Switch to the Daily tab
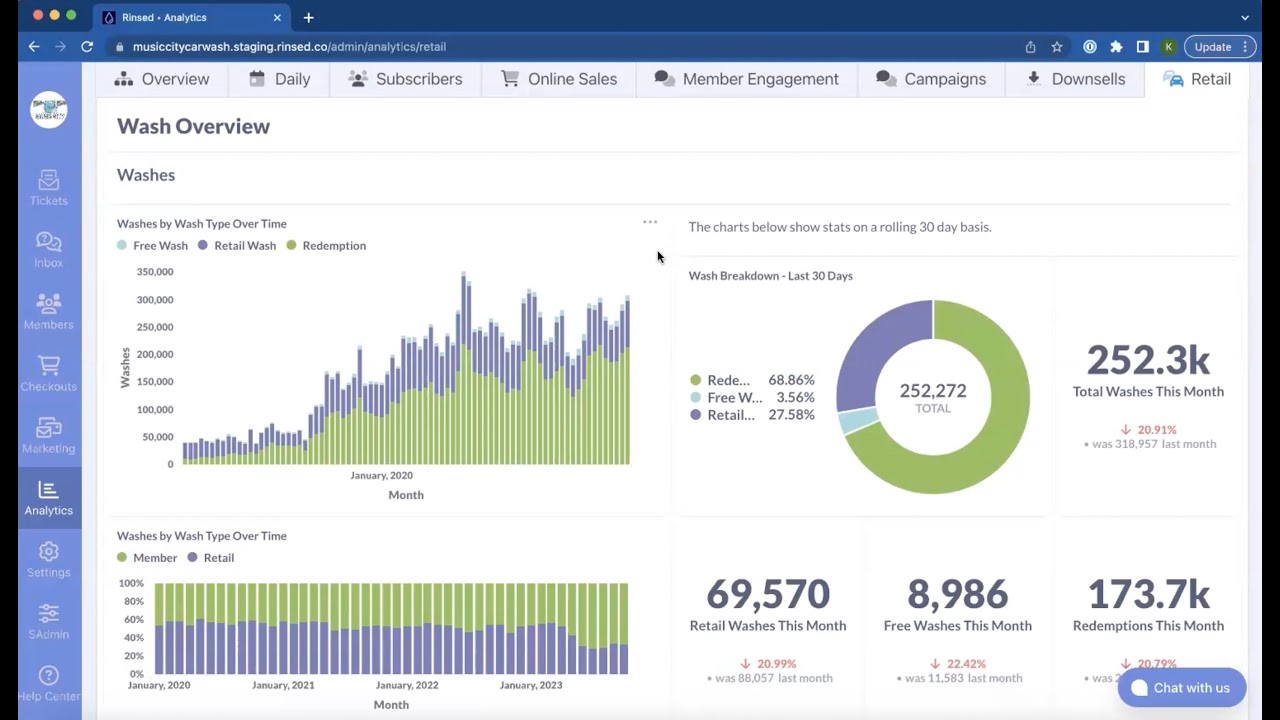1280x720 pixels. point(279,79)
